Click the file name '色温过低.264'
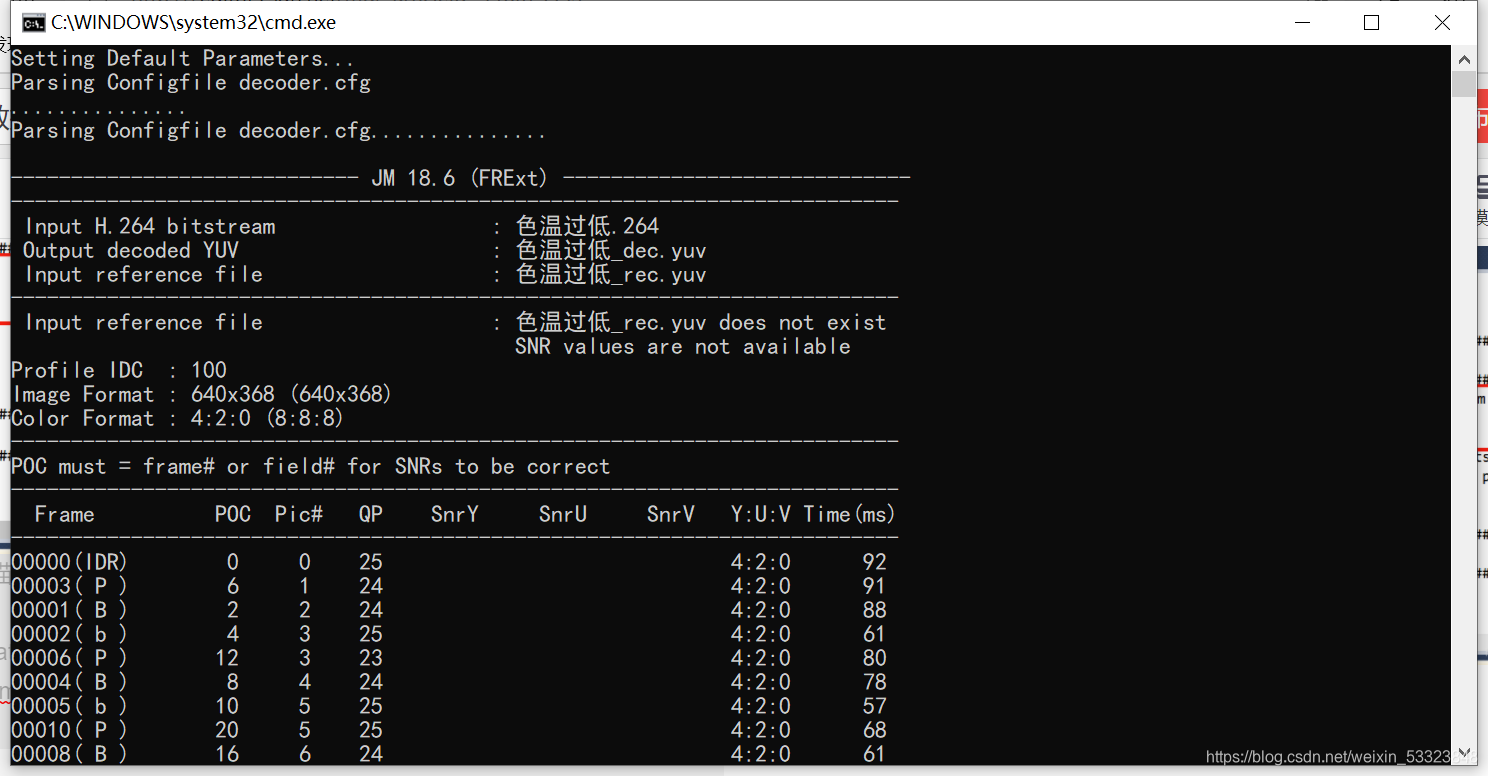 (587, 226)
